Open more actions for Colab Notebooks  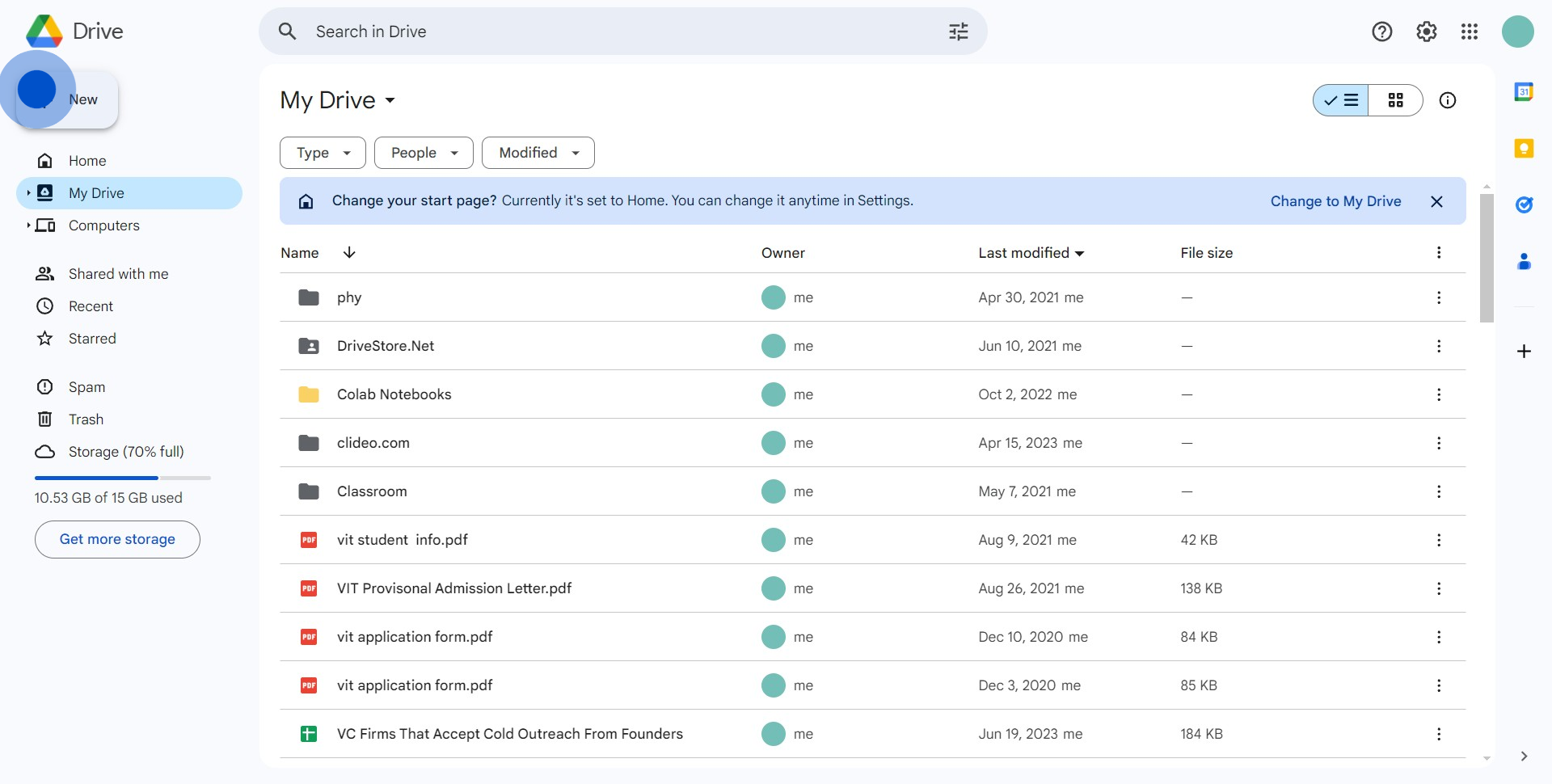point(1439,394)
